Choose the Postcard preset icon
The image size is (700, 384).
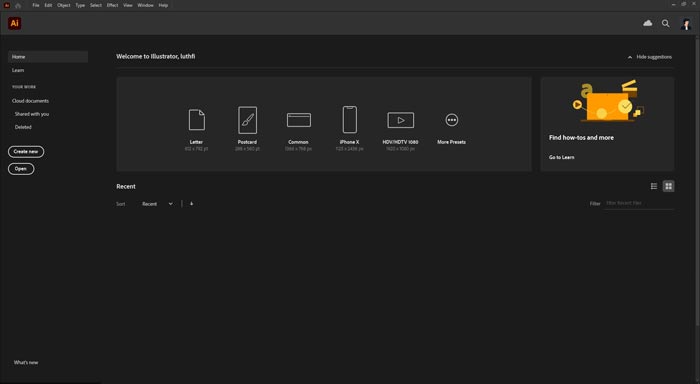(247, 120)
